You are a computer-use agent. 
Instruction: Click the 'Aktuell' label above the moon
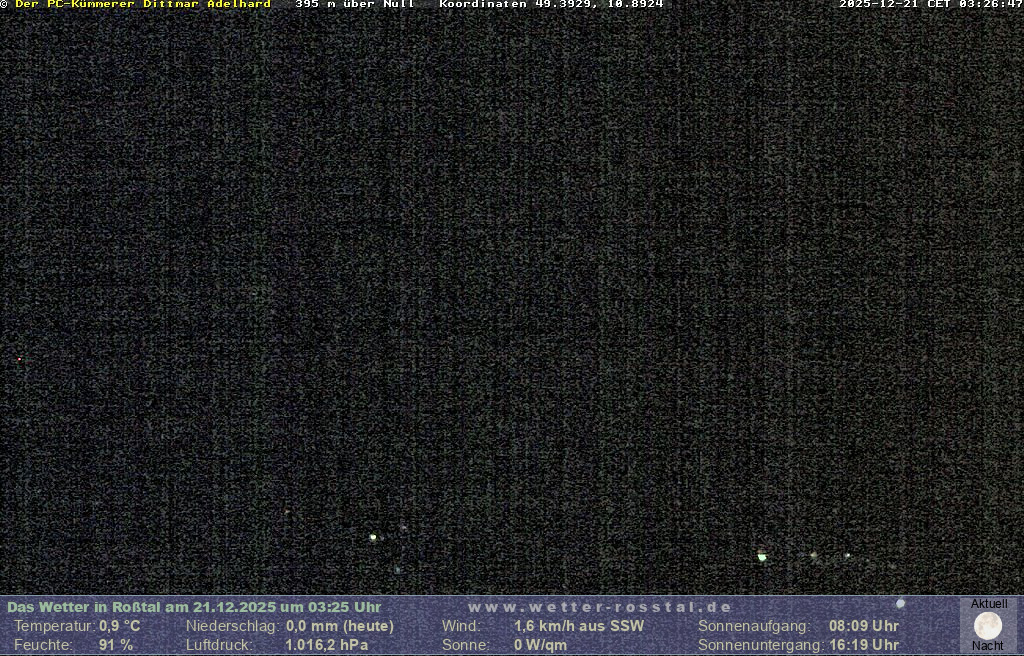click(989, 604)
